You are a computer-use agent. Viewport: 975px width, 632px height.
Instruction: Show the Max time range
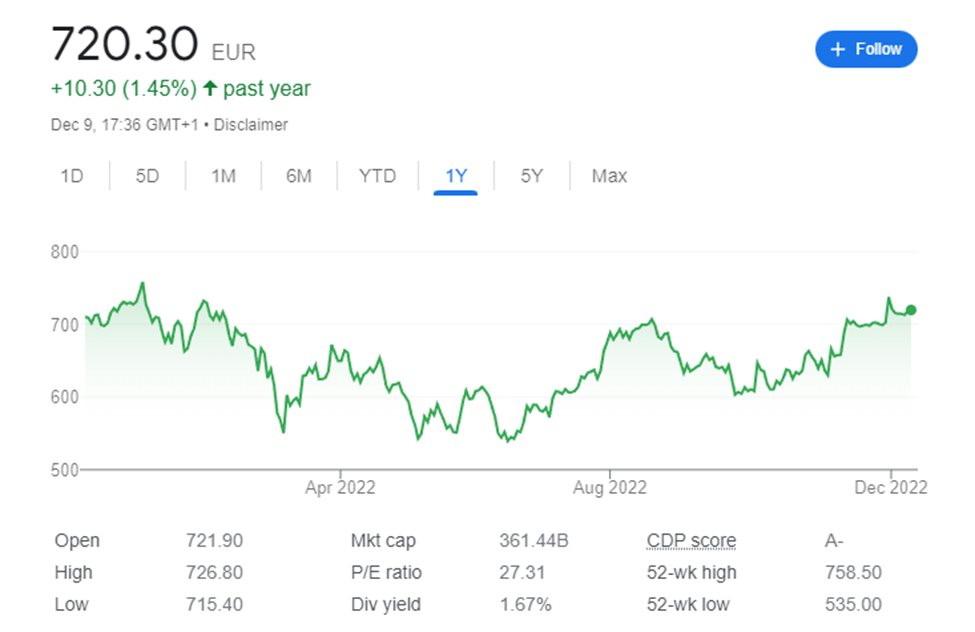pos(609,176)
